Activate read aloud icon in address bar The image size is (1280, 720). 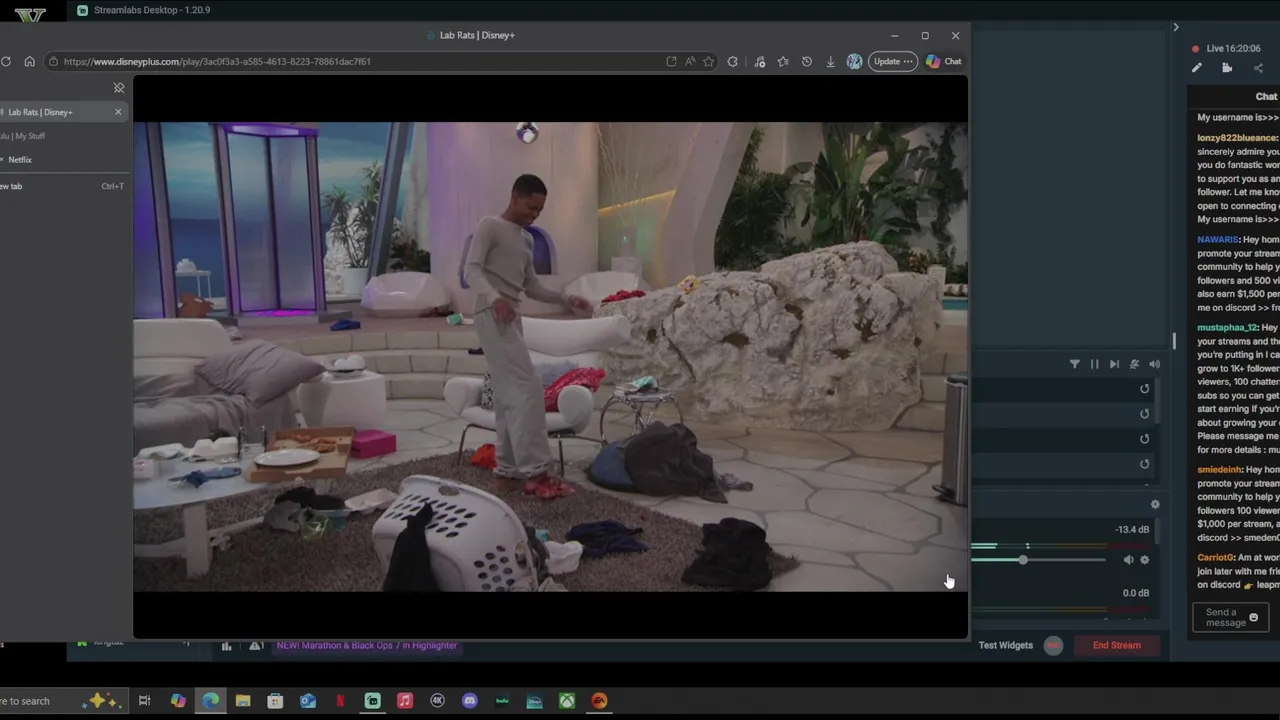(x=690, y=61)
